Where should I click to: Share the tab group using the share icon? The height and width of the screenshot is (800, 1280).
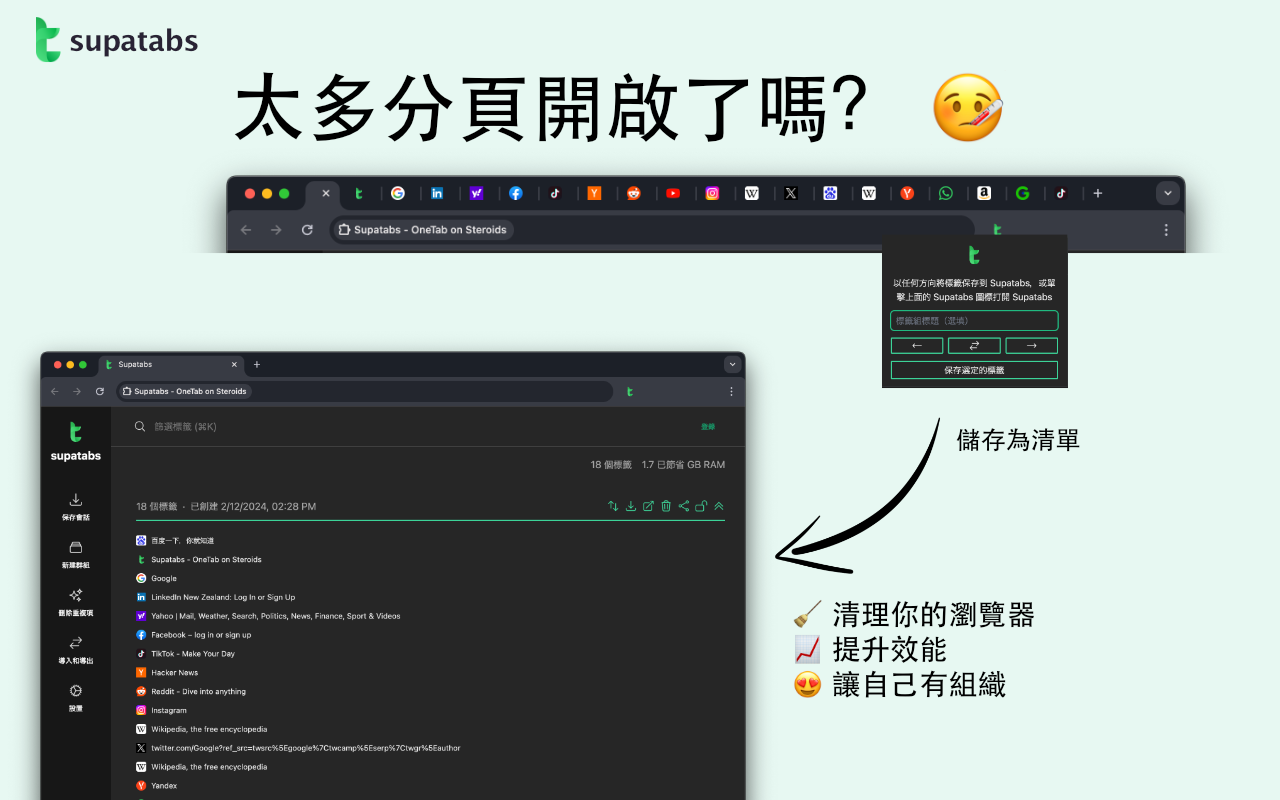click(x=683, y=506)
